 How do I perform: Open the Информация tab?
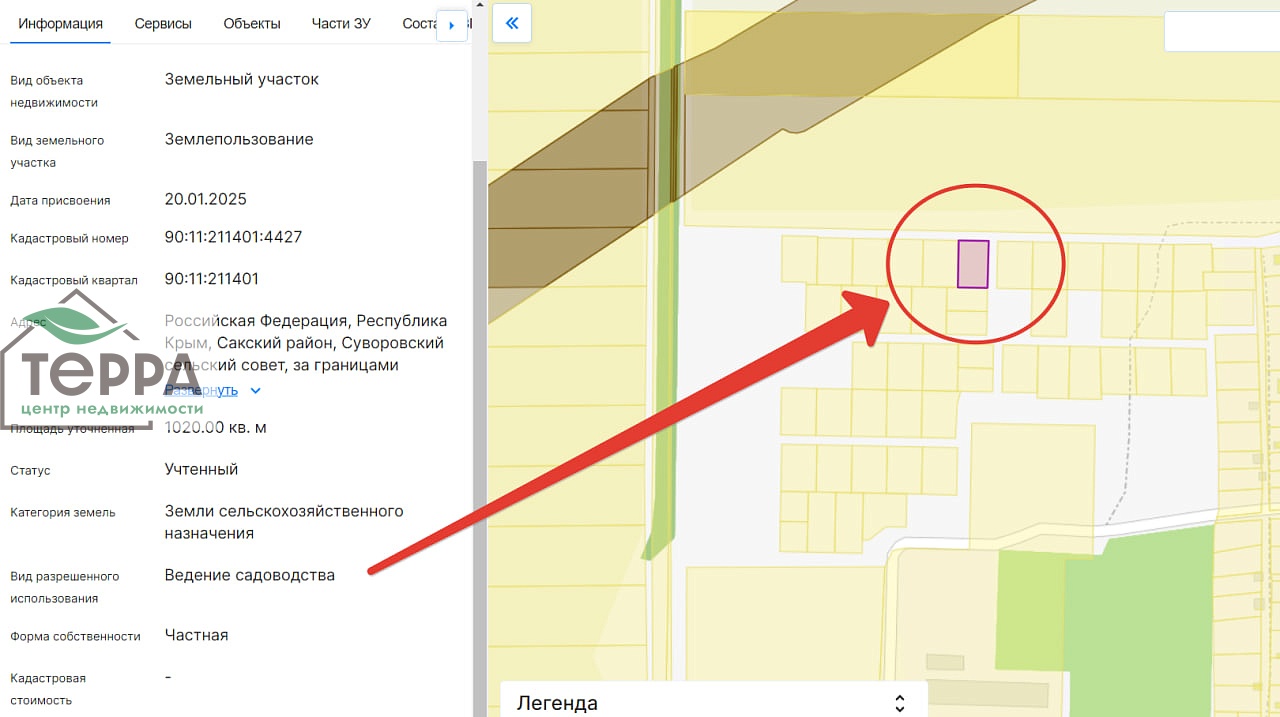[60, 24]
